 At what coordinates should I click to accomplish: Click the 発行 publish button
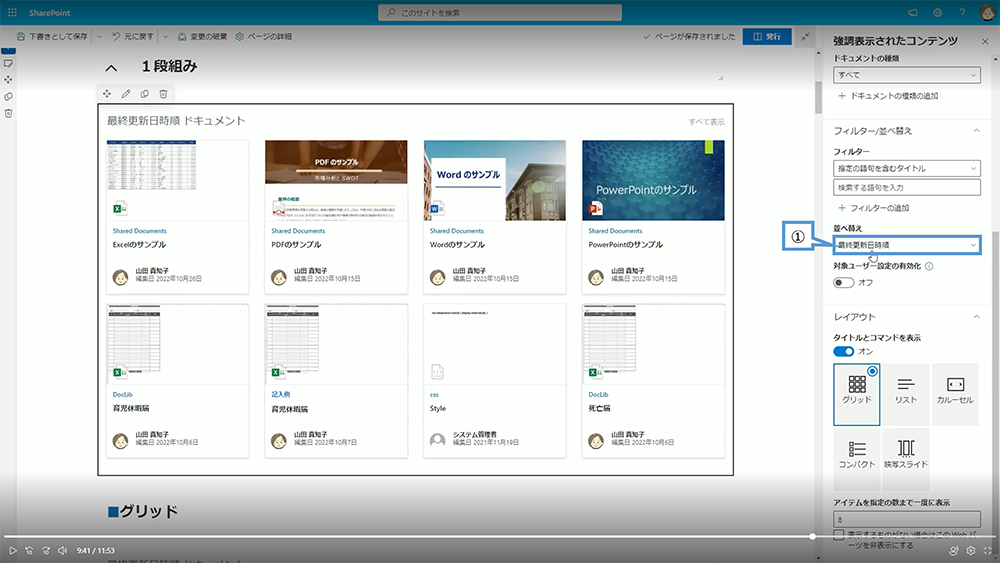pos(767,36)
